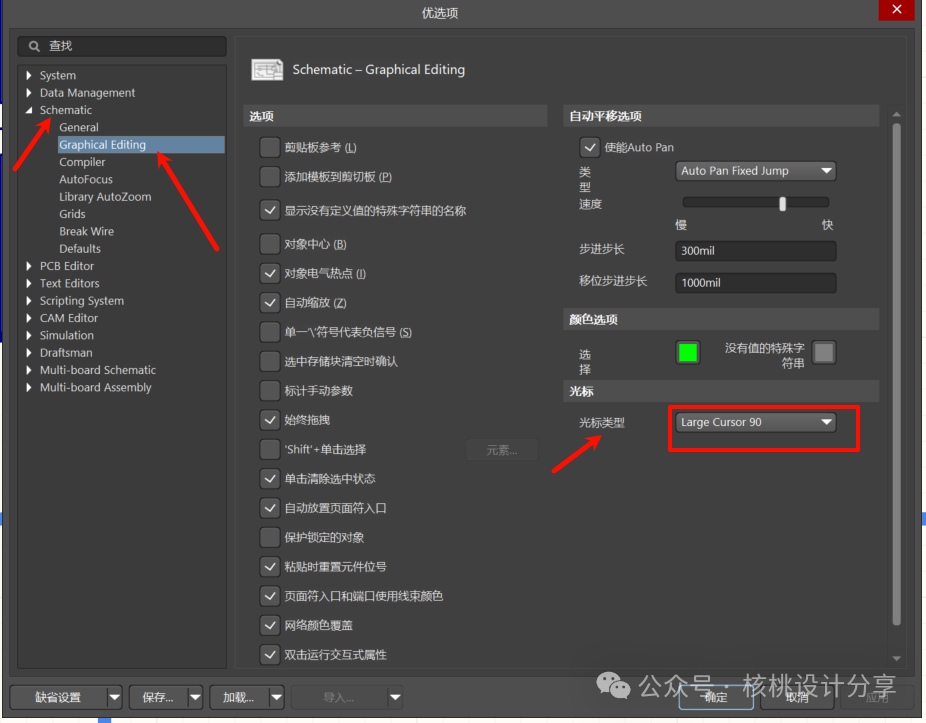The width and height of the screenshot is (926, 723).
Task: Enable the 对象中心 checkbox
Action: (269, 244)
